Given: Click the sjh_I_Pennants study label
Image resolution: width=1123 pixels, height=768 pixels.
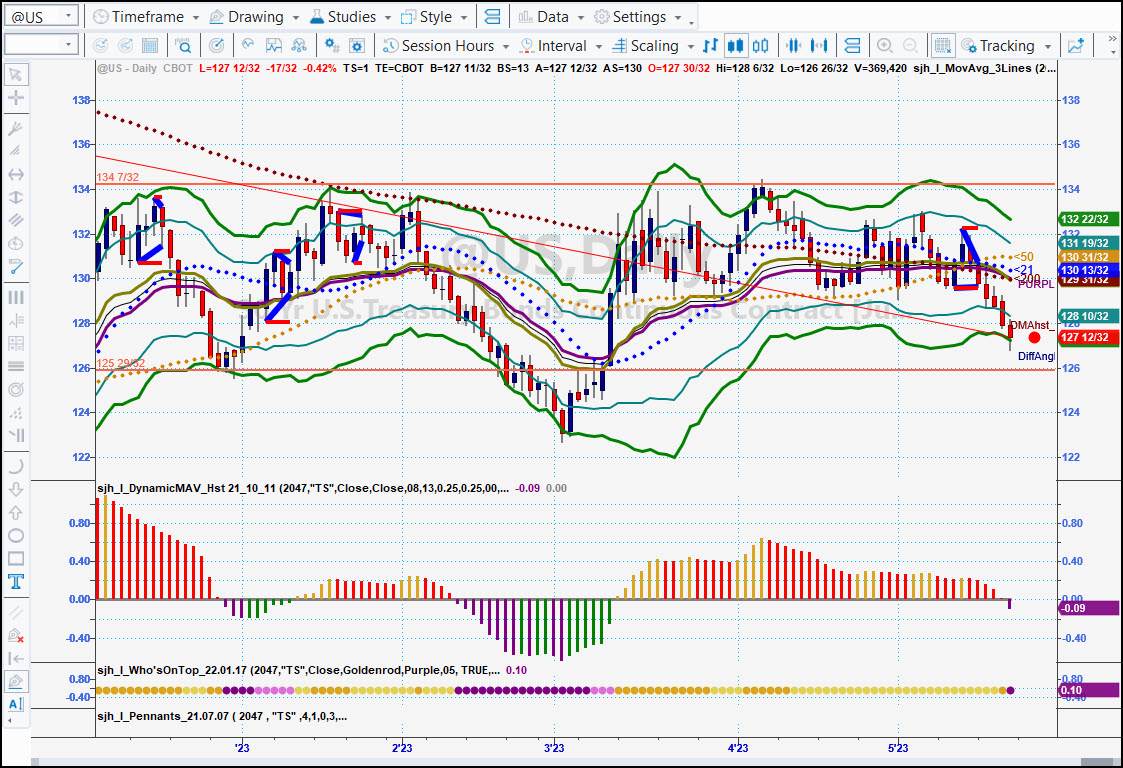Looking at the screenshot, I should click(x=222, y=716).
